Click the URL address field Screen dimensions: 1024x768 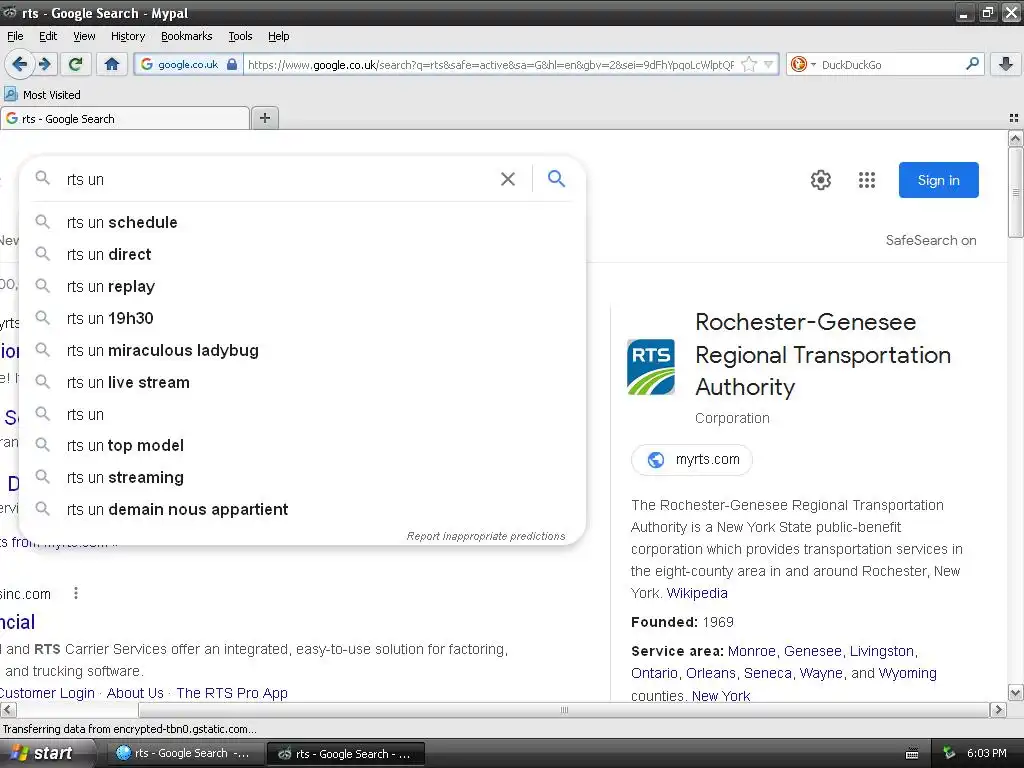point(491,64)
